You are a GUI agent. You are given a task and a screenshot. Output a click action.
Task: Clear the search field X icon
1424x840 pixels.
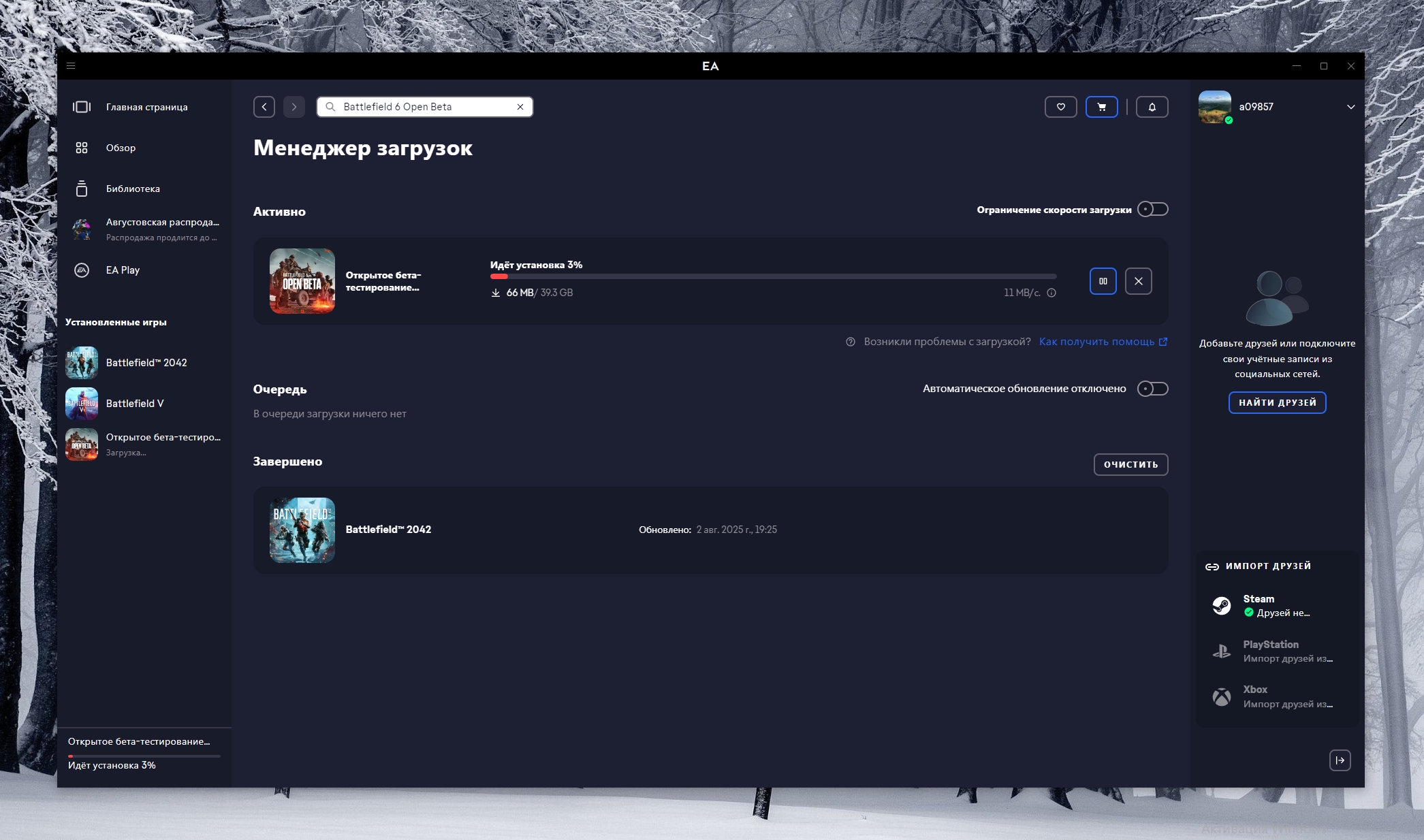(x=520, y=107)
